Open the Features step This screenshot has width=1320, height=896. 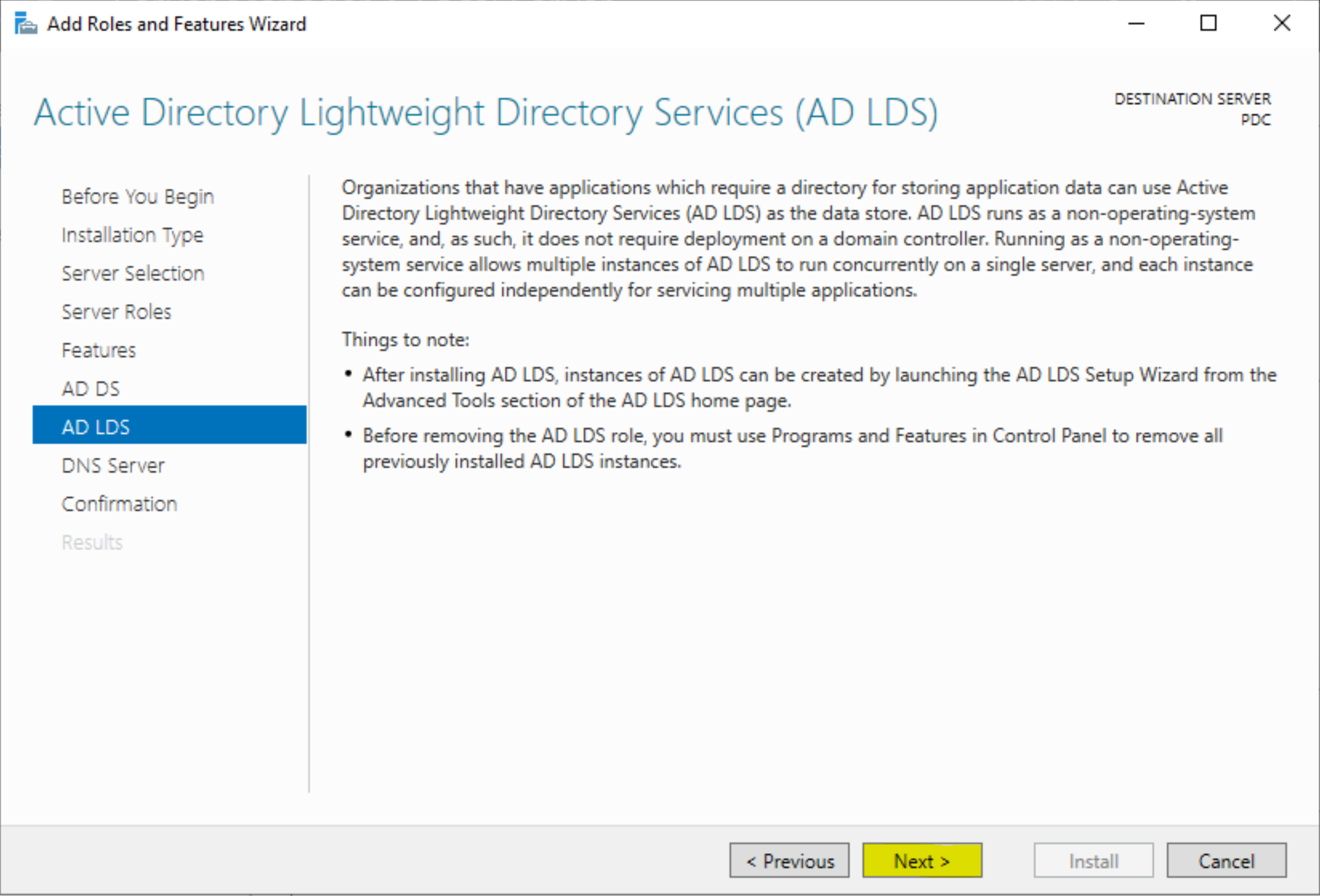(x=99, y=350)
